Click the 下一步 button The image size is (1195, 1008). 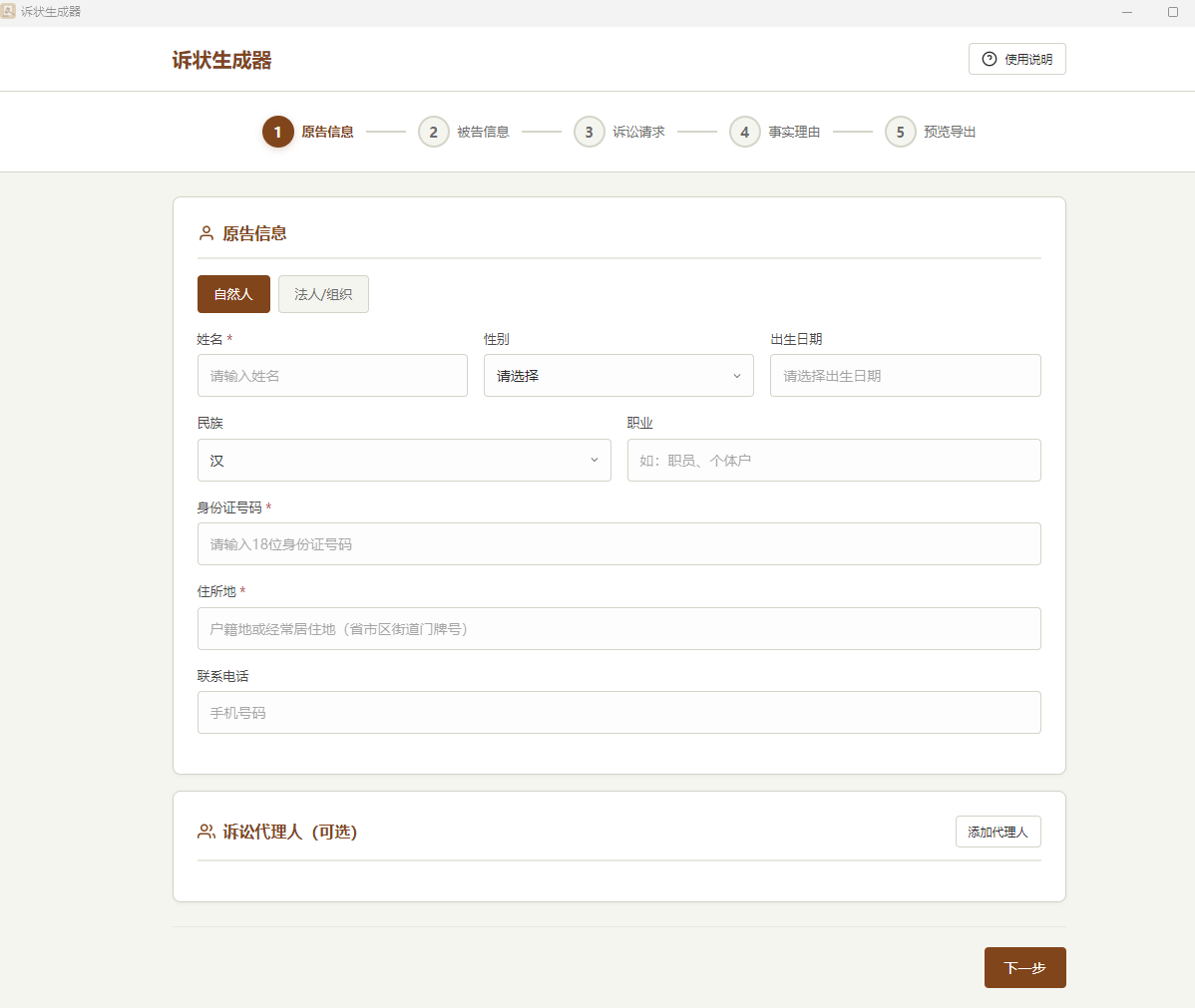point(1024,967)
